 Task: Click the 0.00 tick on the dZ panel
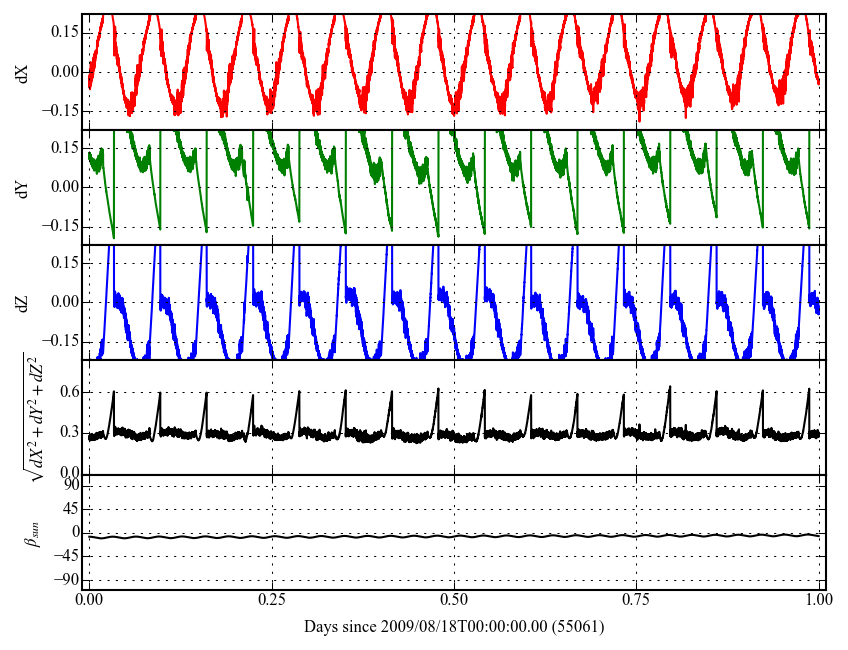pyautogui.click(x=64, y=302)
